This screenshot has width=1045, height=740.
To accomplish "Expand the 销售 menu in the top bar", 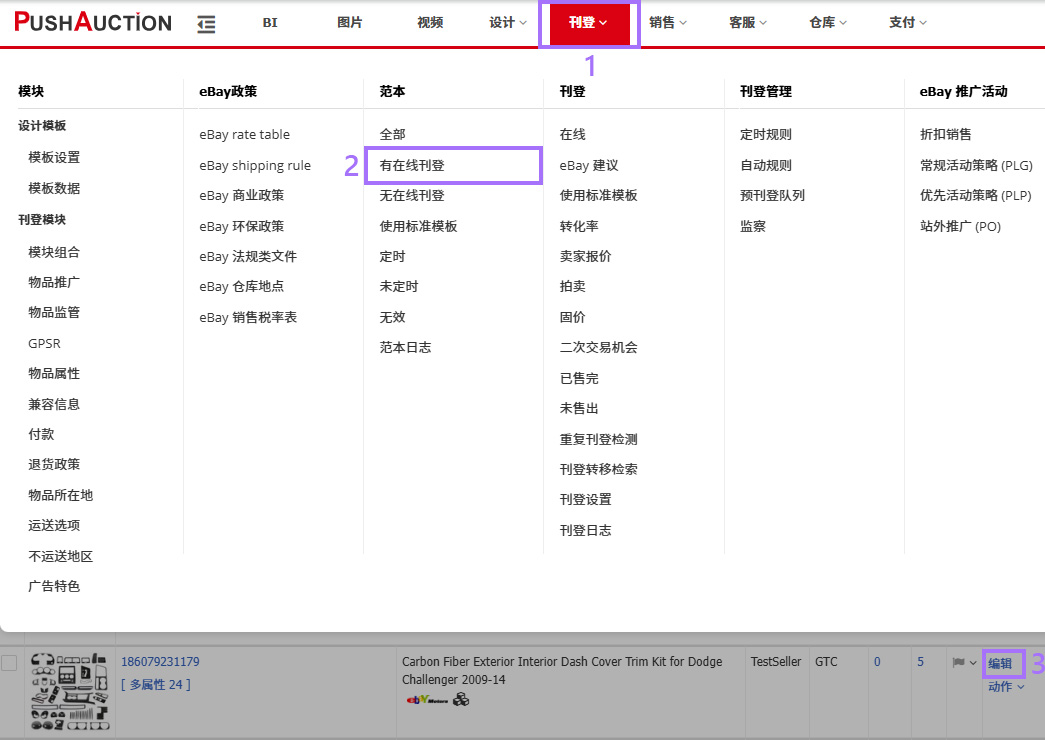I will [668, 23].
